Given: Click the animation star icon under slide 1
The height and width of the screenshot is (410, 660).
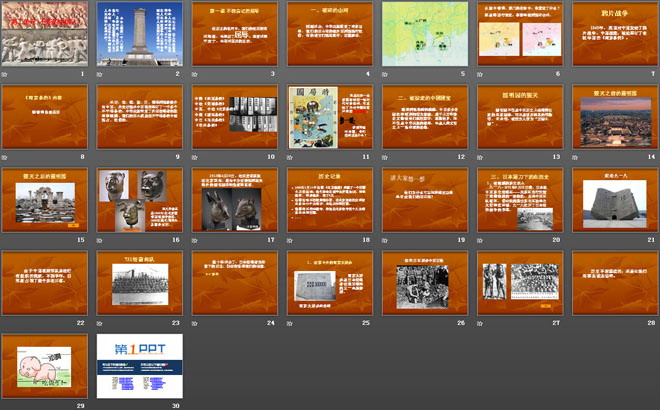Looking at the screenshot, I should click(5, 74).
